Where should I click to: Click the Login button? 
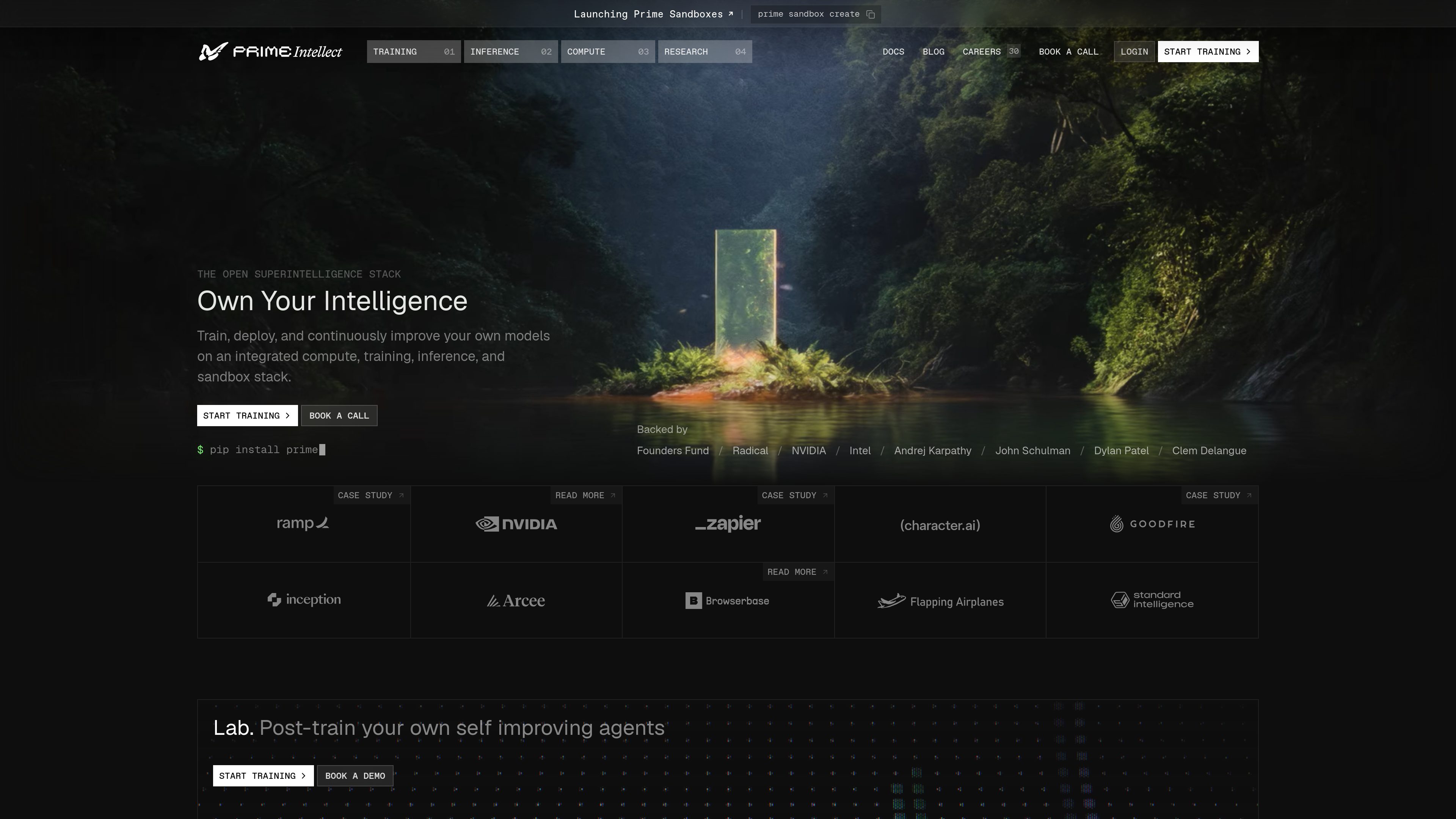tap(1134, 52)
